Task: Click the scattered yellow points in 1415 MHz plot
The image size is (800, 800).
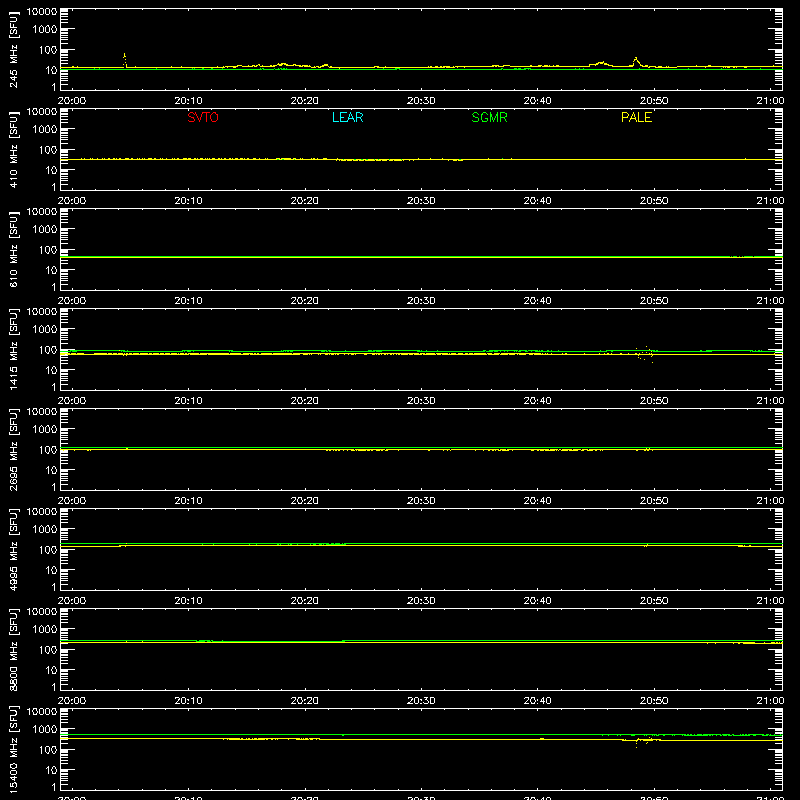Action: point(644,354)
